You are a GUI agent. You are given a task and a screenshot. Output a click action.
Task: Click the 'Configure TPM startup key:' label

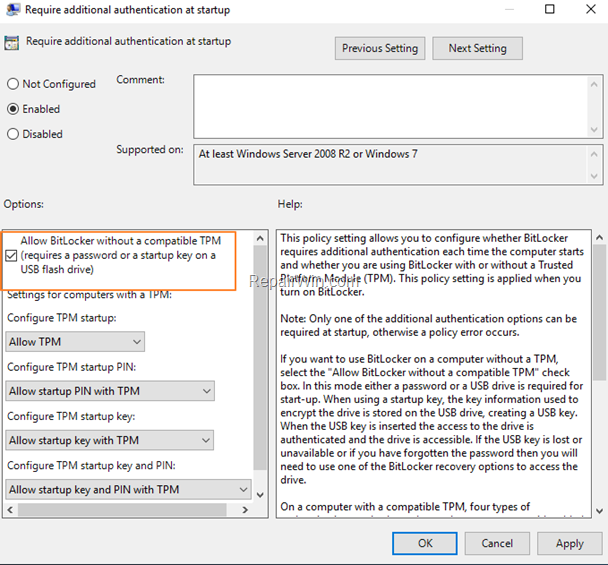(x=71, y=416)
